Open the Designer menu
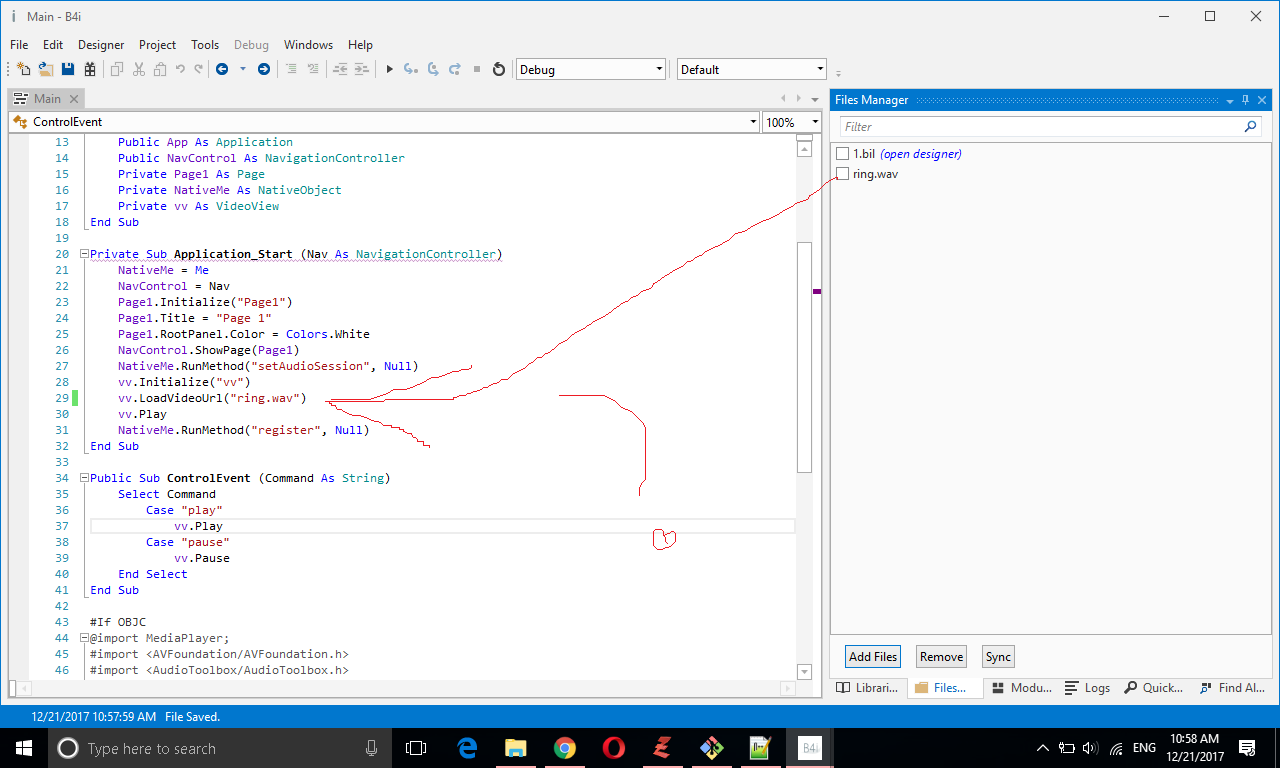 coord(101,45)
